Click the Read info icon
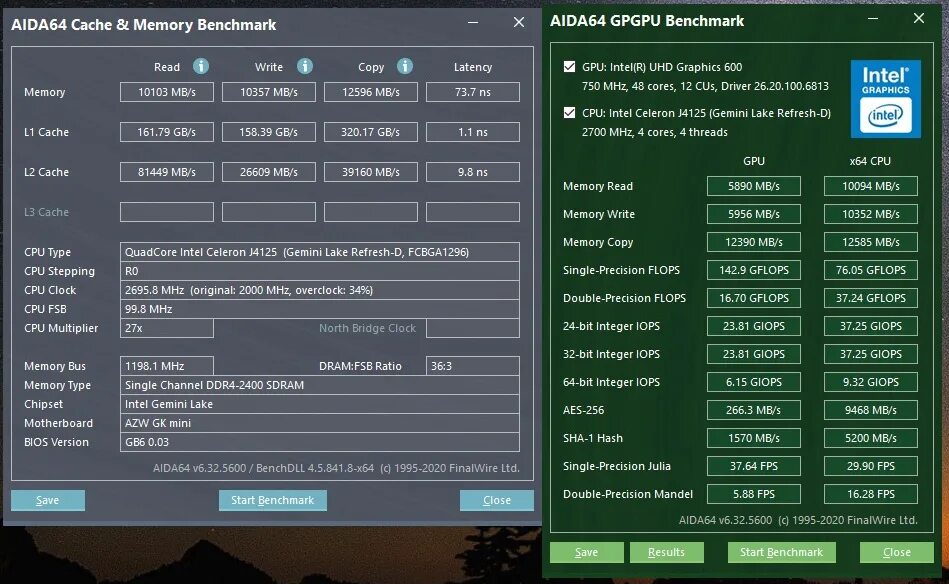This screenshot has height=584, width=949. pyautogui.click(x=201, y=66)
